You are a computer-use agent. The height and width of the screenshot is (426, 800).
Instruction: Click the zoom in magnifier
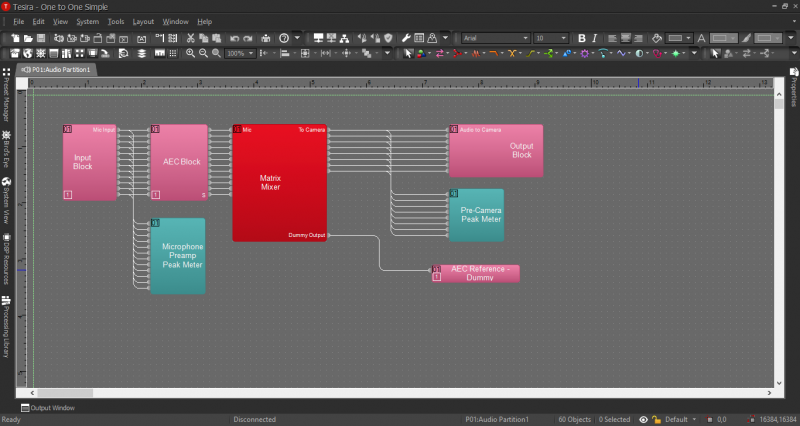pos(190,53)
